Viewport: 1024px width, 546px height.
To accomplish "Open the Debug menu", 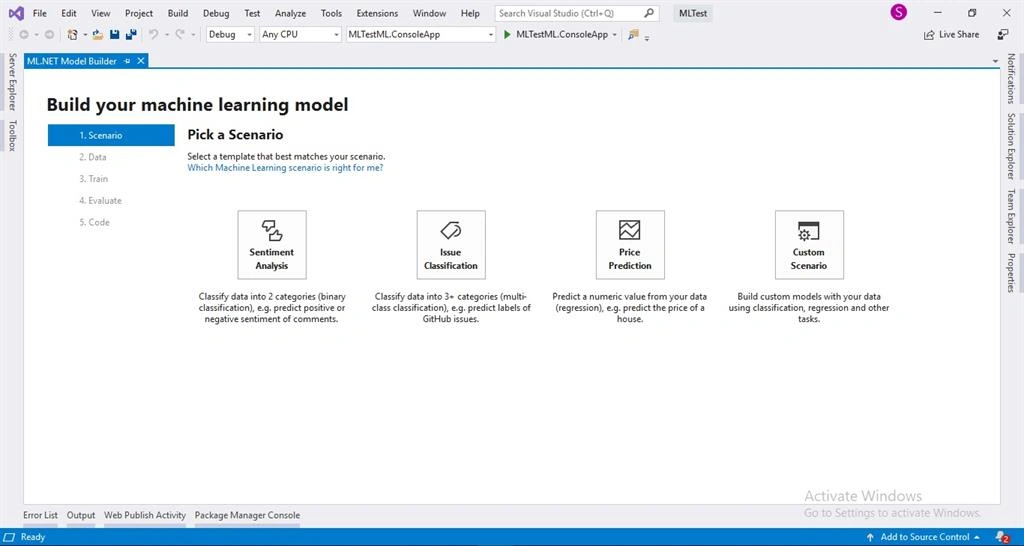I will pos(216,13).
